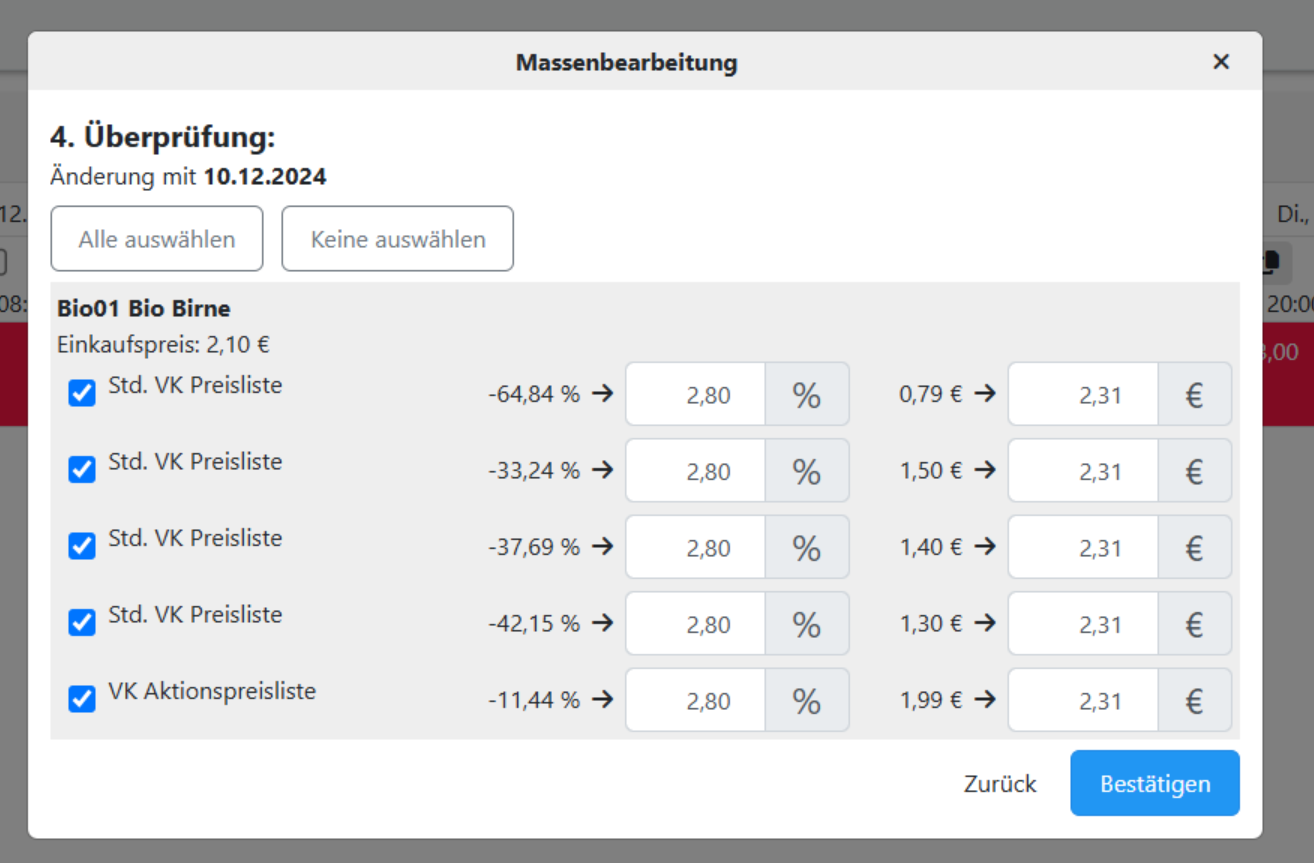Image resolution: width=1314 pixels, height=863 pixels.
Task: Deselect the checkbox in the -33,24 % row
Action: (x=82, y=469)
